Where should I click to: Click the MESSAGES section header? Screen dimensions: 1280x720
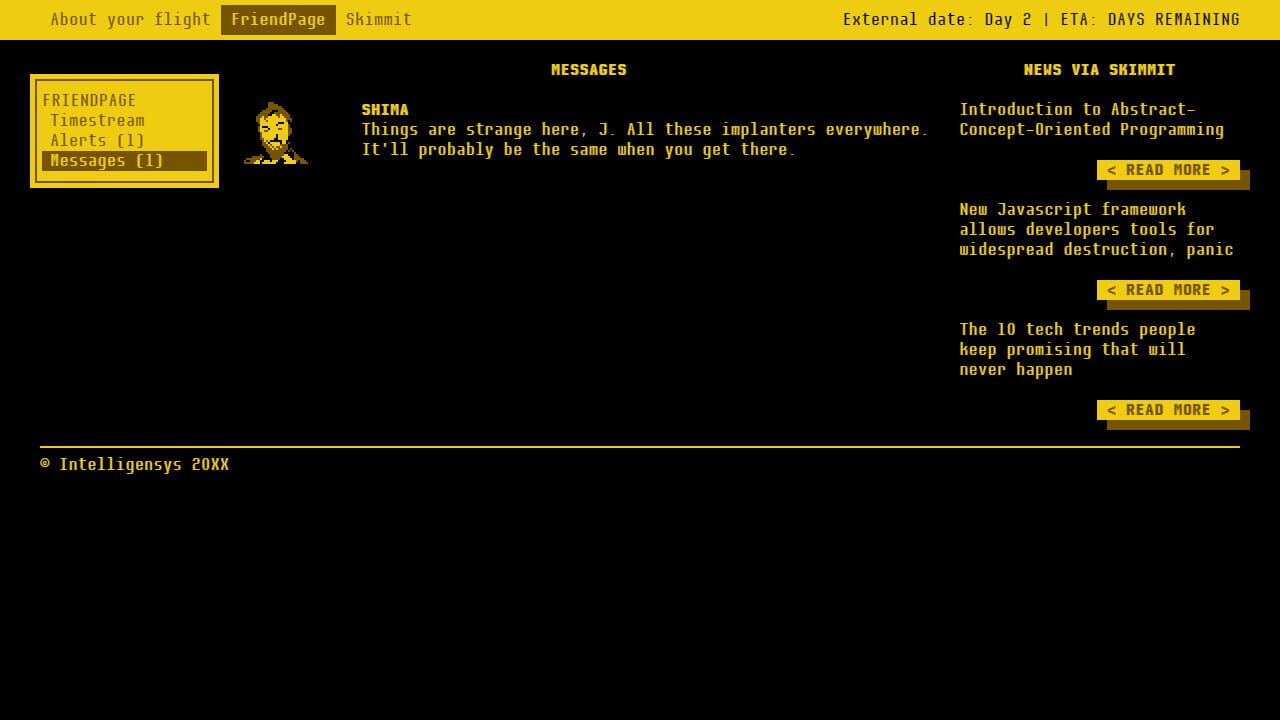click(x=589, y=69)
